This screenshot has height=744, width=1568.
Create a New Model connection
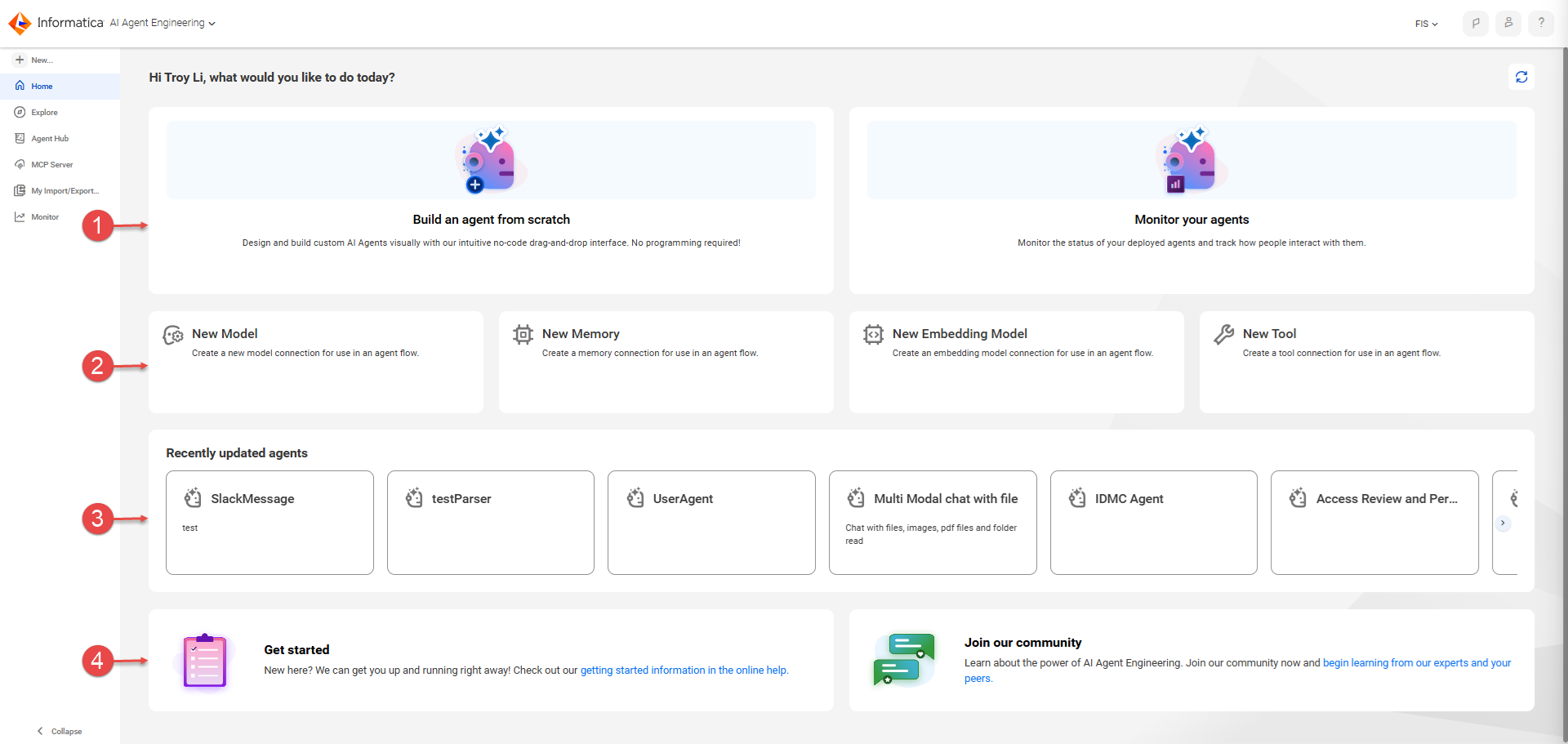[316, 362]
